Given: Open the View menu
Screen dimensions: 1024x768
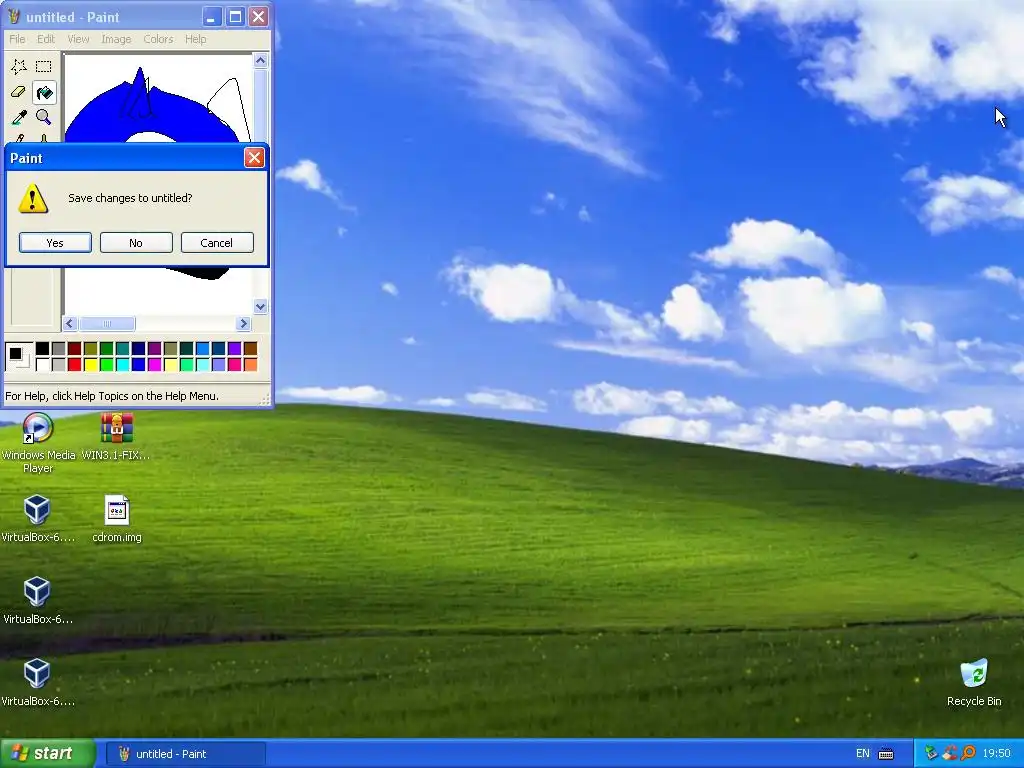Looking at the screenshot, I should (78, 39).
